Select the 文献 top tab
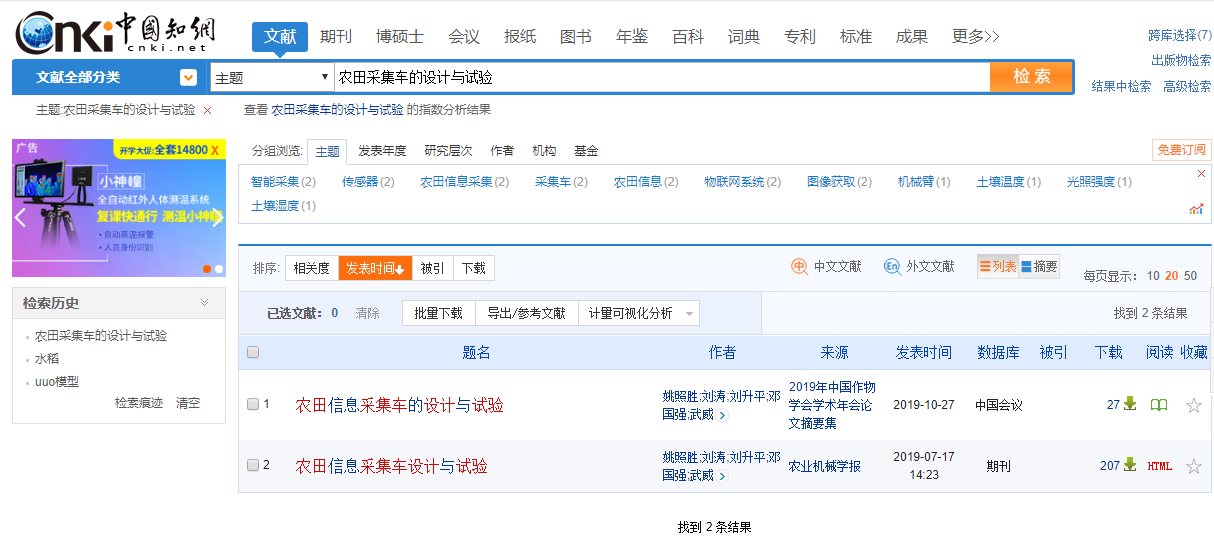The width and height of the screenshot is (1214, 539). click(280, 37)
